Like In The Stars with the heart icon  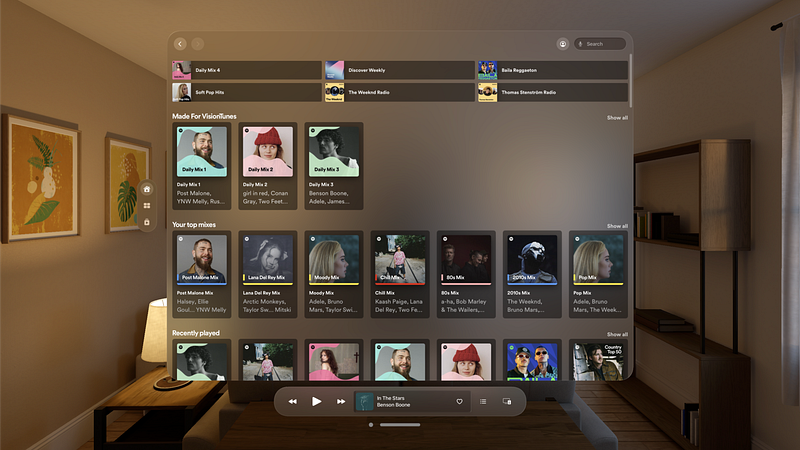tap(459, 402)
